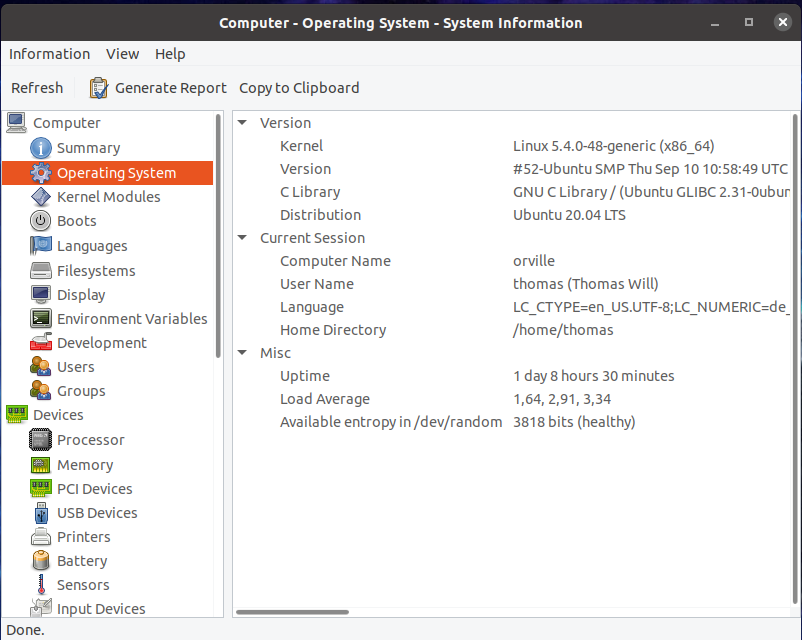Collapse the Version section triangle

click(x=243, y=123)
